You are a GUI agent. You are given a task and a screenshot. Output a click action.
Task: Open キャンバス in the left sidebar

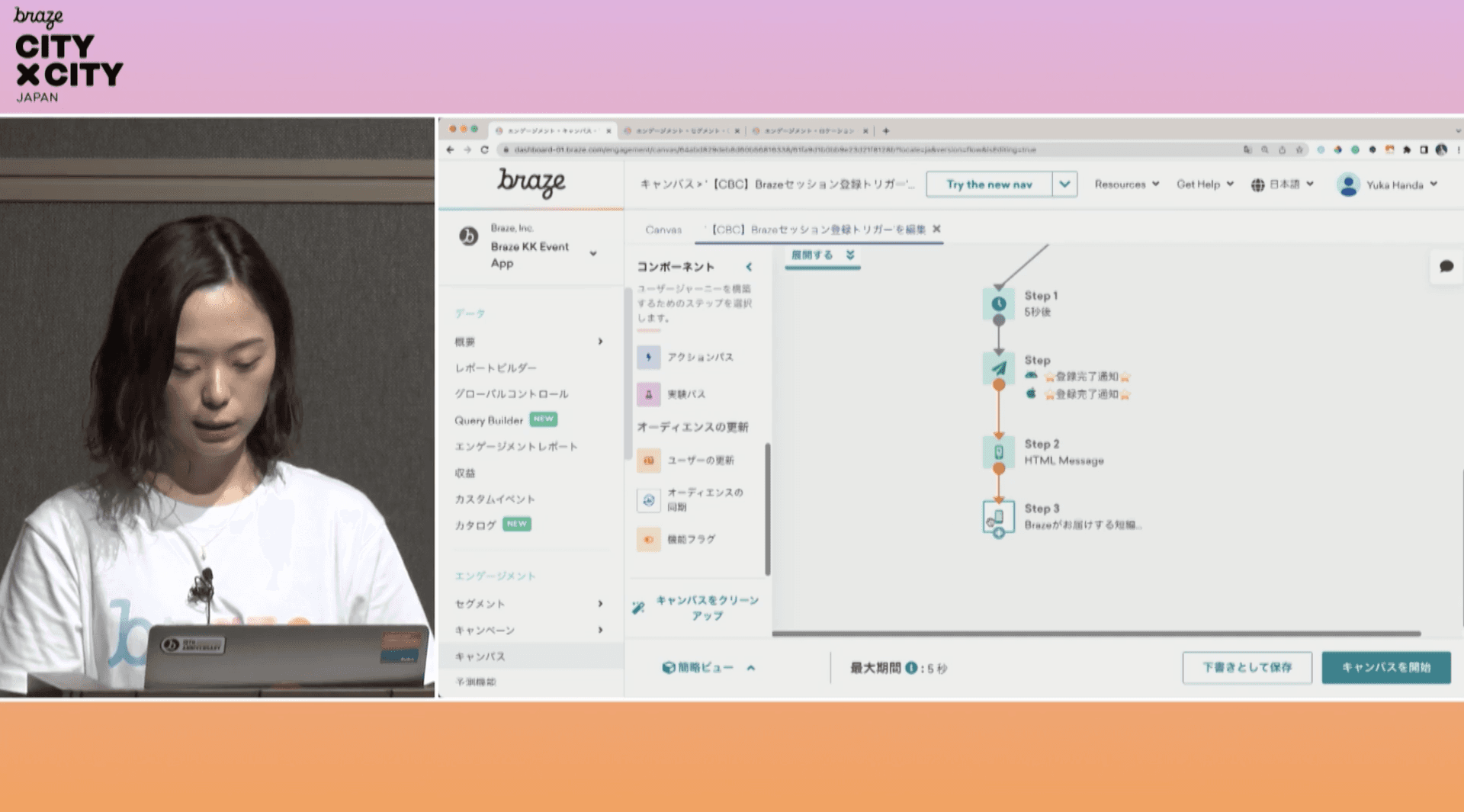[x=480, y=656]
